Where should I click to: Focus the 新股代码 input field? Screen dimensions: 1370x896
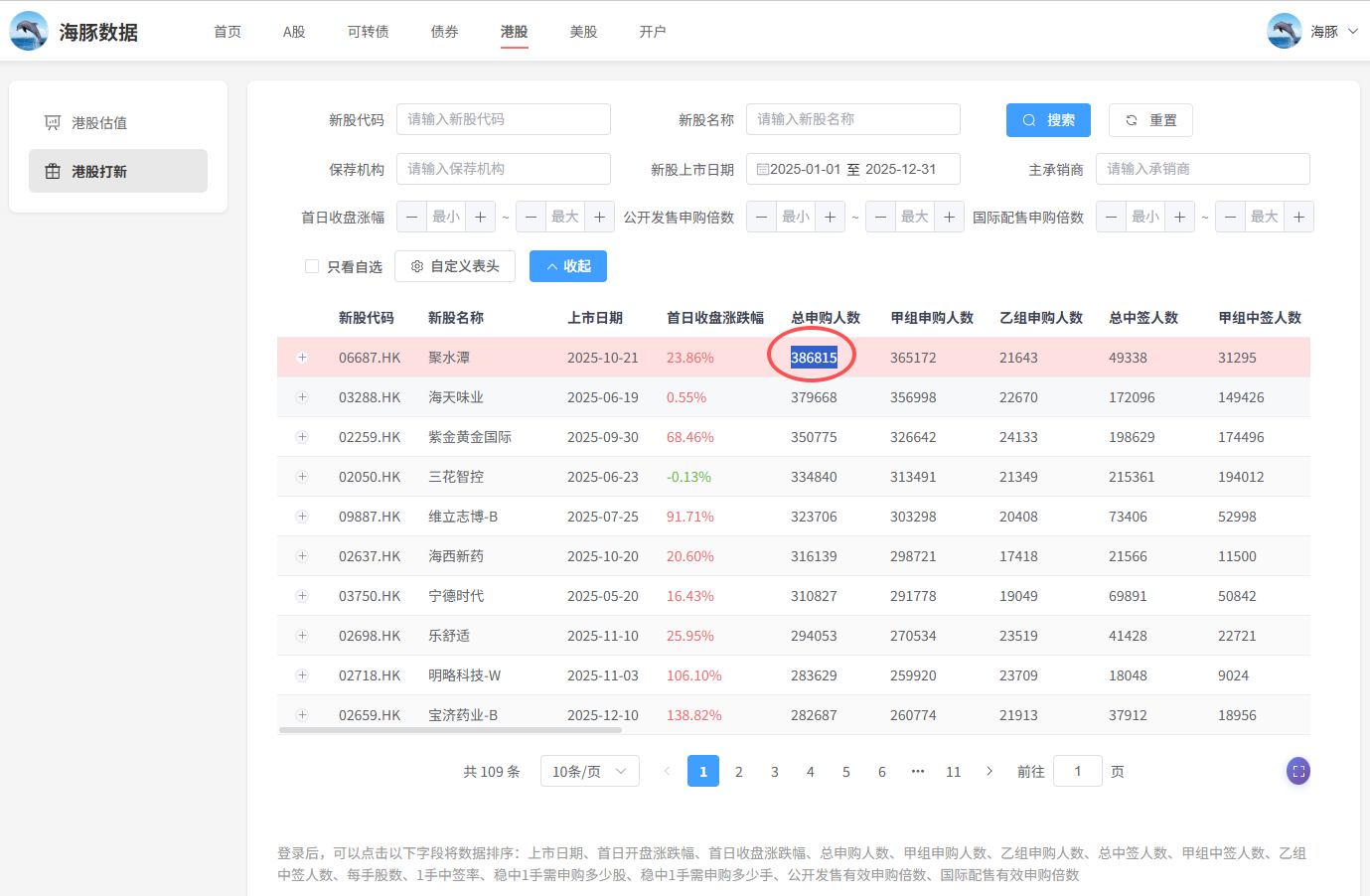tap(504, 119)
